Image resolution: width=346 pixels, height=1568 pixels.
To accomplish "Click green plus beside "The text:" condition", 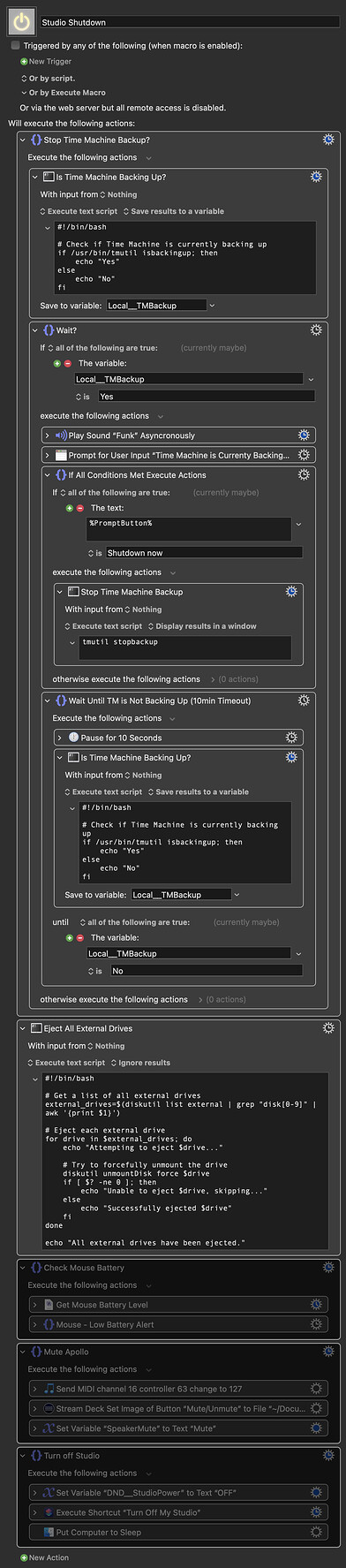I will click(x=70, y=508).
